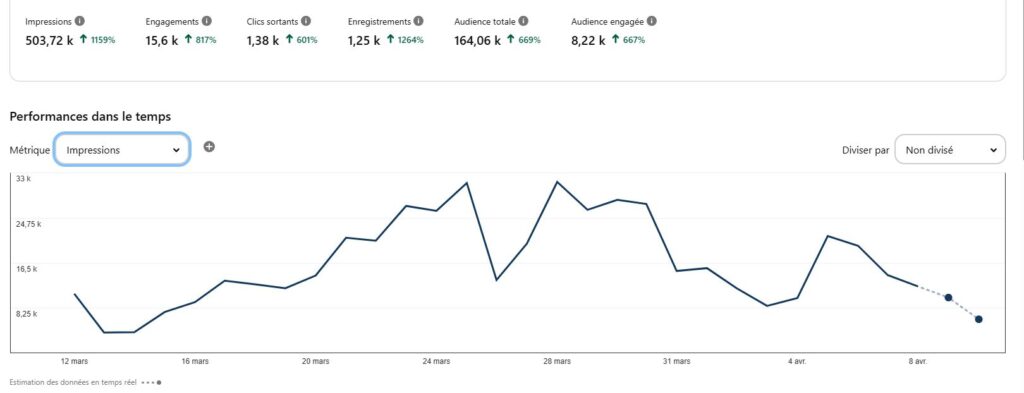Open the Diviser par Non divisé dropdown
The width and height of the screenshot is (1024, 393).
point(950,149)
